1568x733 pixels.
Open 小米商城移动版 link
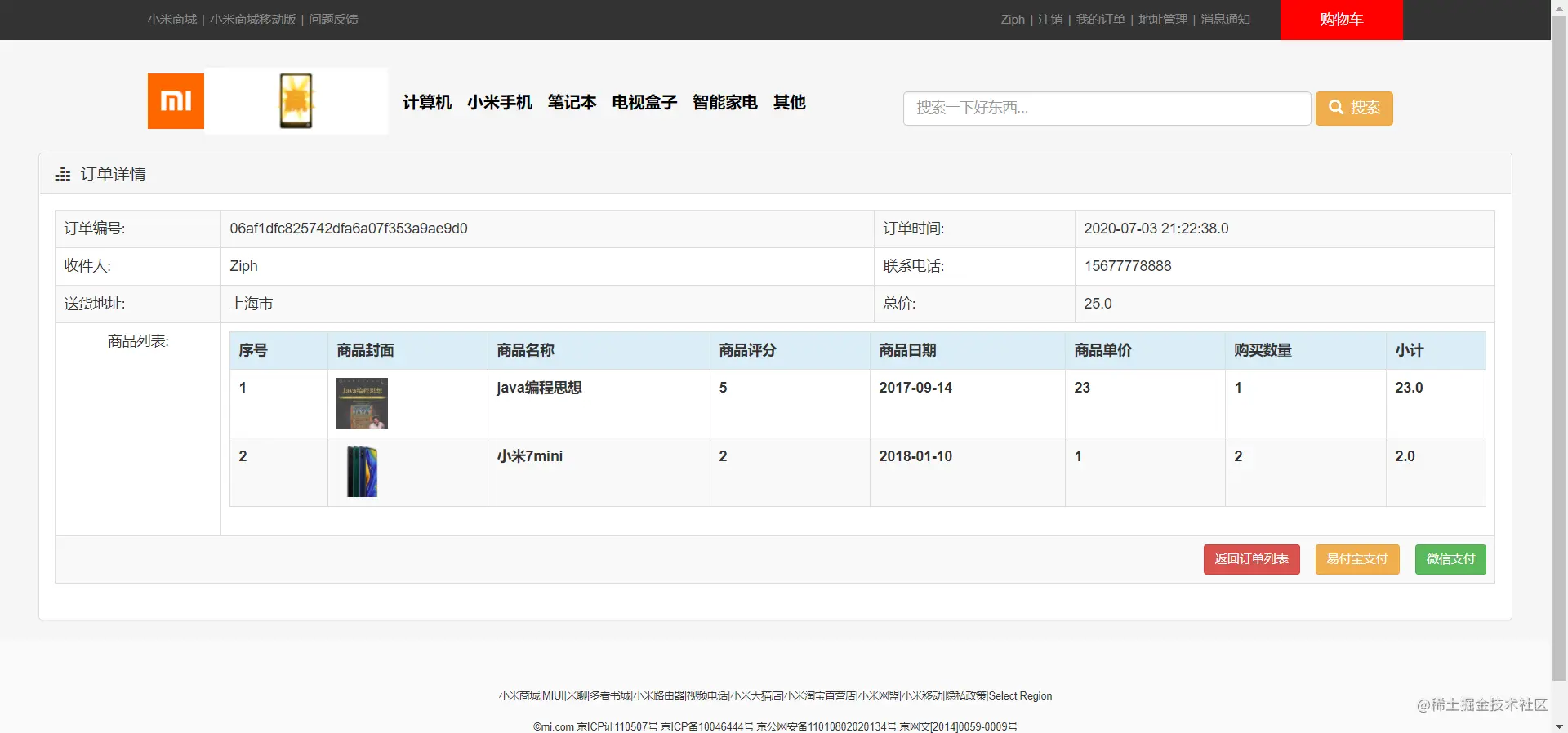[x=253, y=20]
